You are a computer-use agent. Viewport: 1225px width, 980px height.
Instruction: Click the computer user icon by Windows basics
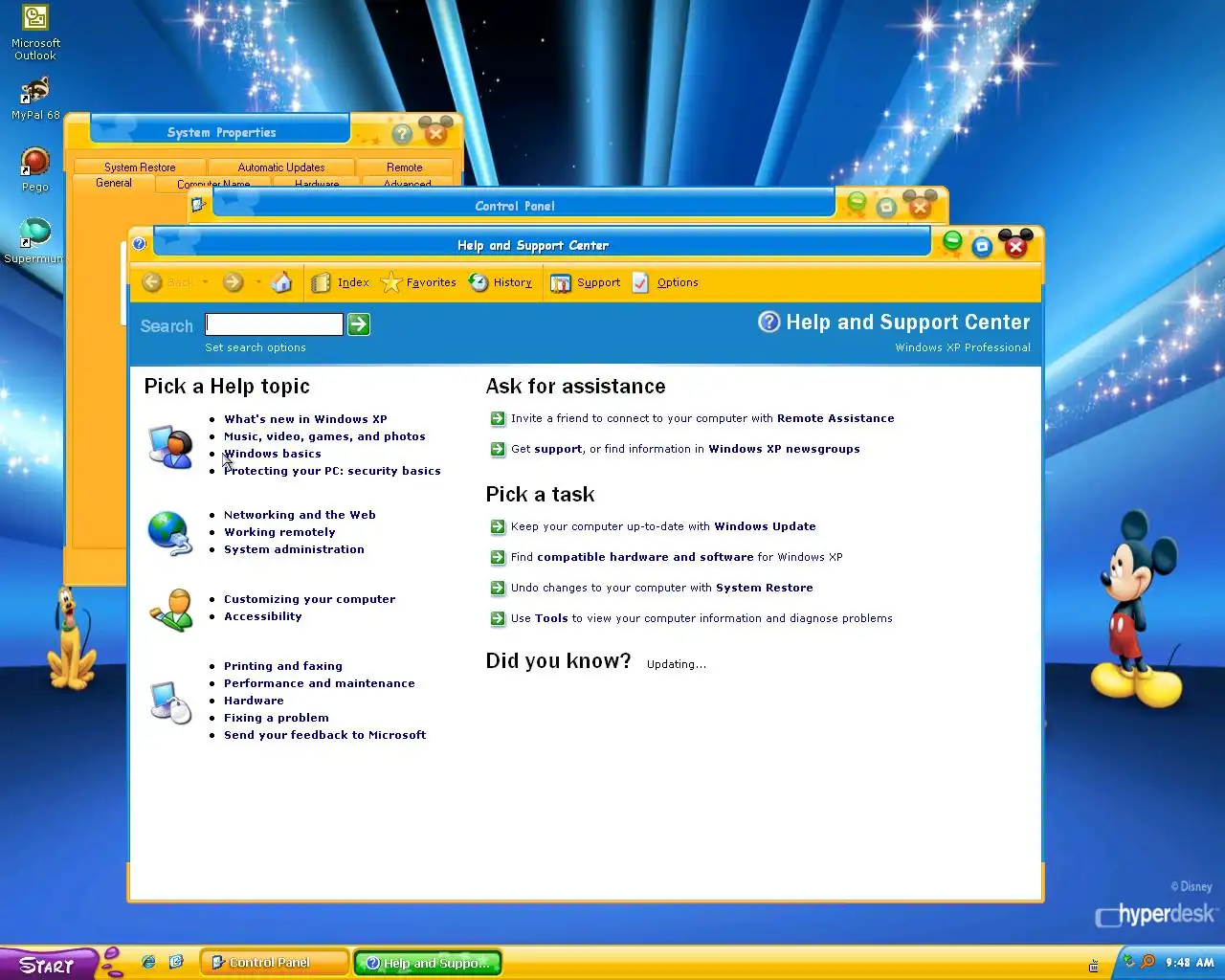point(170,446)
